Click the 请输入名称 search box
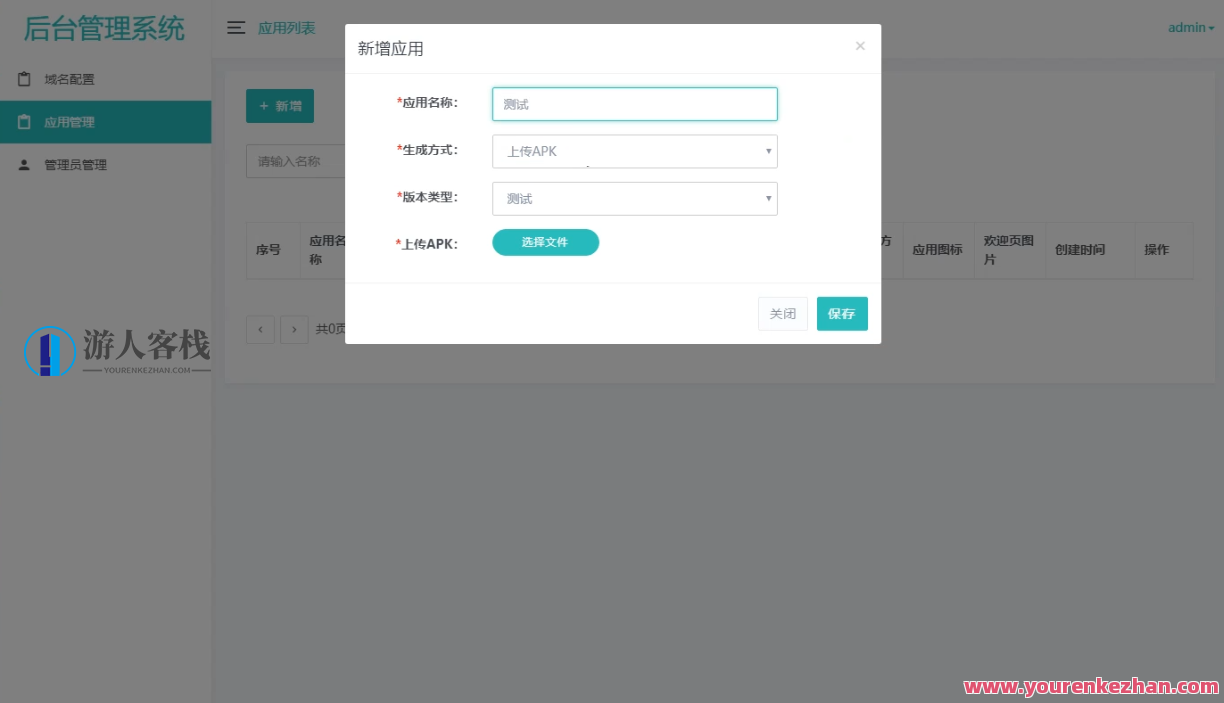Image resolution: width=1224 pixels, height=703 pixels. pos(300,161)
